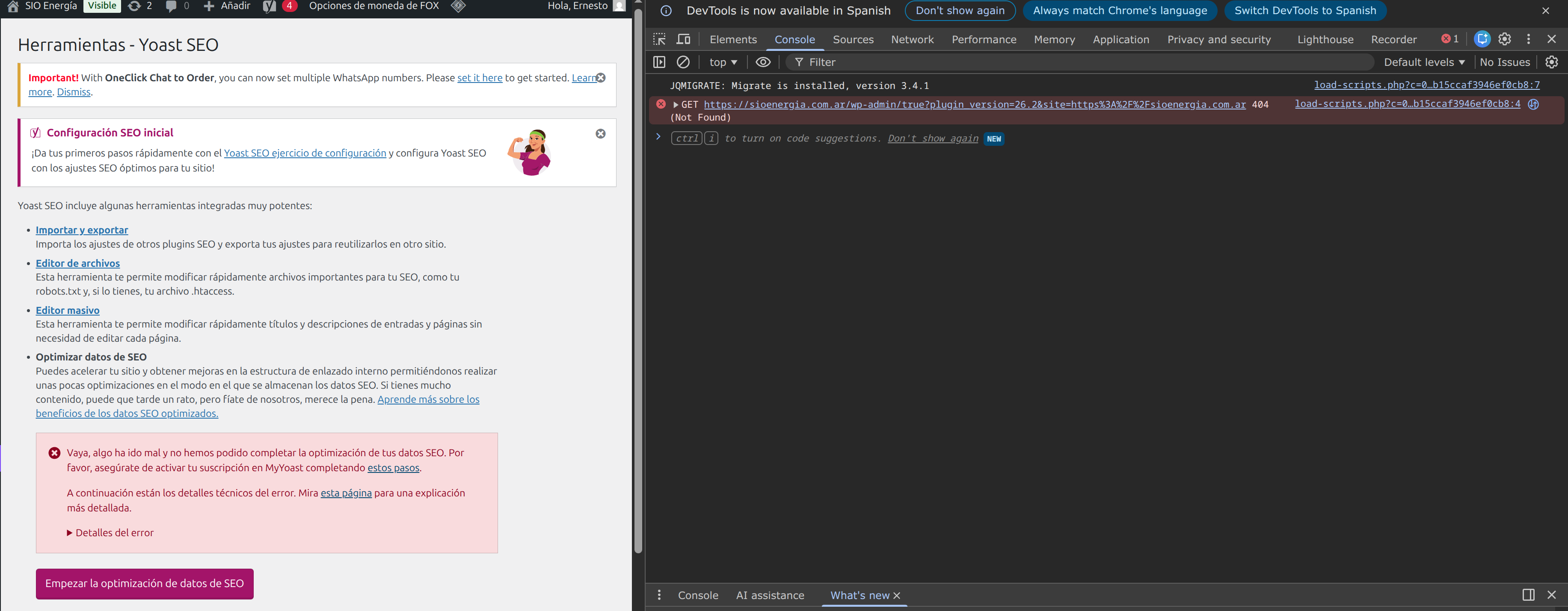The height and width of the screenshot is (611, 1568).
Task: Open the Importar y exportar link
Action: click(x=82, y=230)
